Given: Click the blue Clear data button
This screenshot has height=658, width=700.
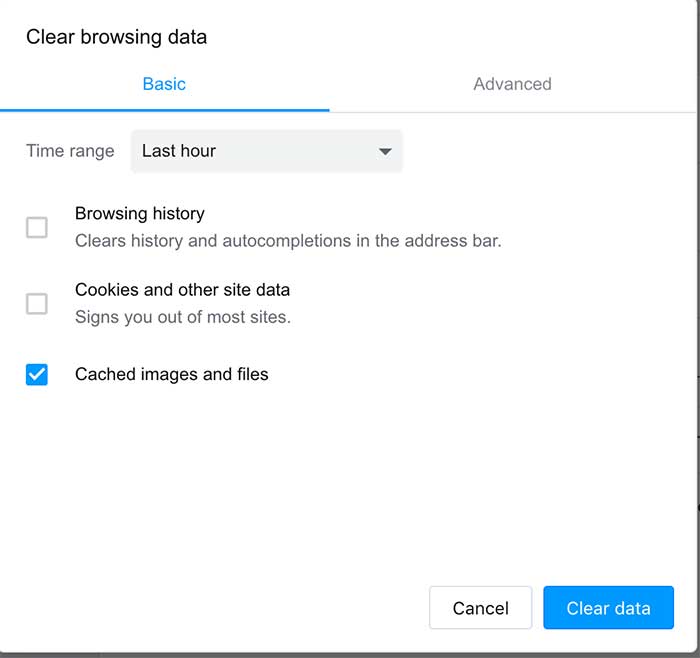Looking at the screenshot, I should 608,608.
